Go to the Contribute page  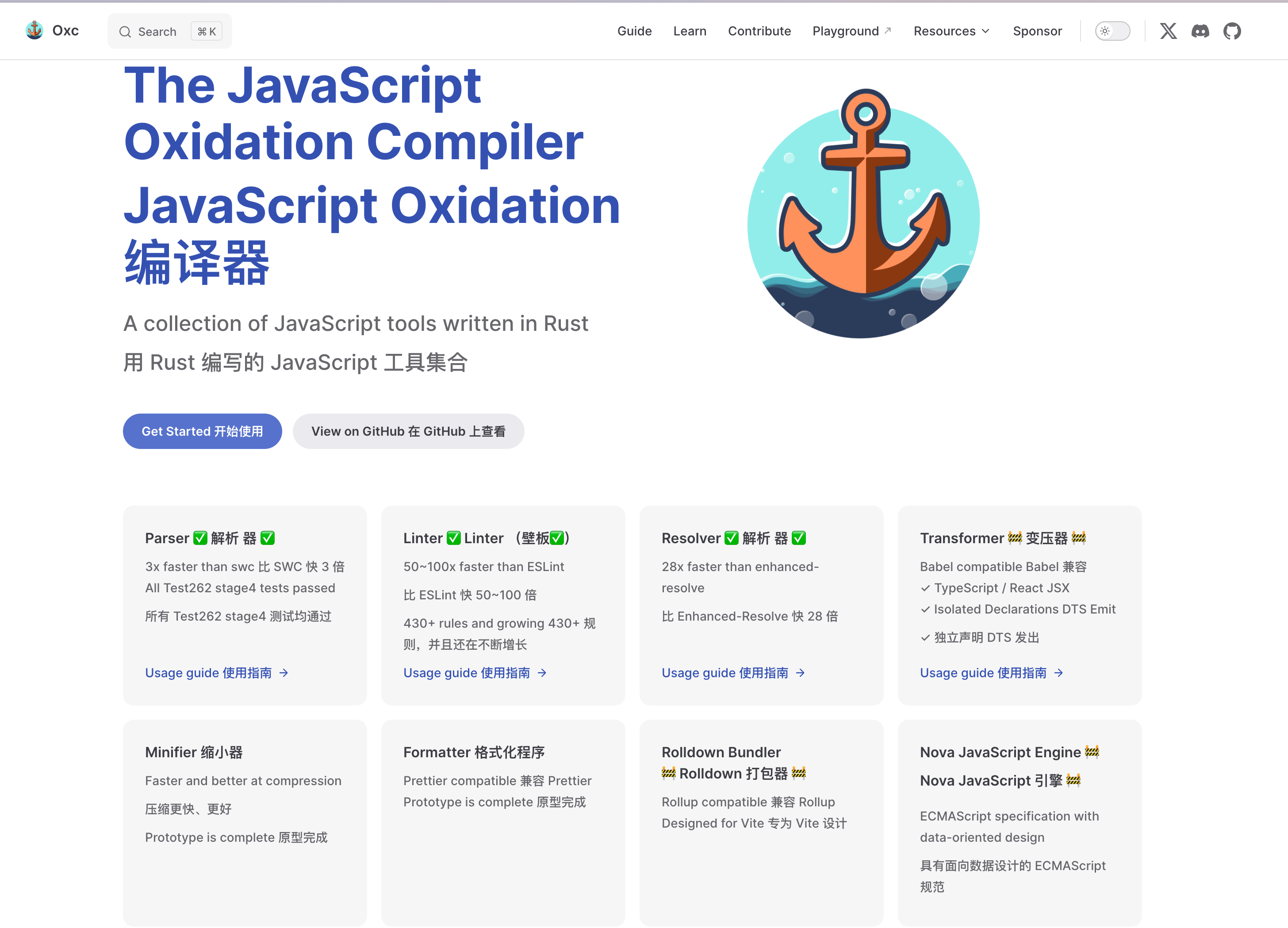click(x=759, y=31)
